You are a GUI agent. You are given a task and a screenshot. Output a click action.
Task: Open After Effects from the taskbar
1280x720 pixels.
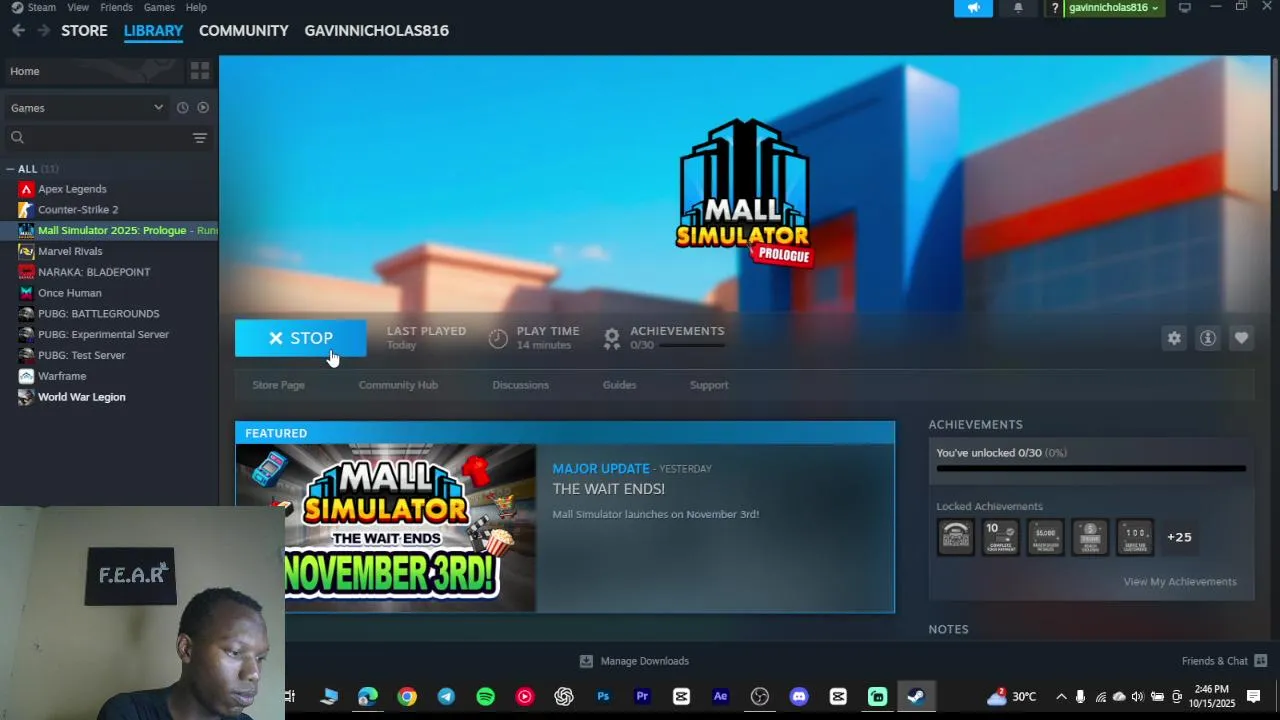(x=720, y=697)
